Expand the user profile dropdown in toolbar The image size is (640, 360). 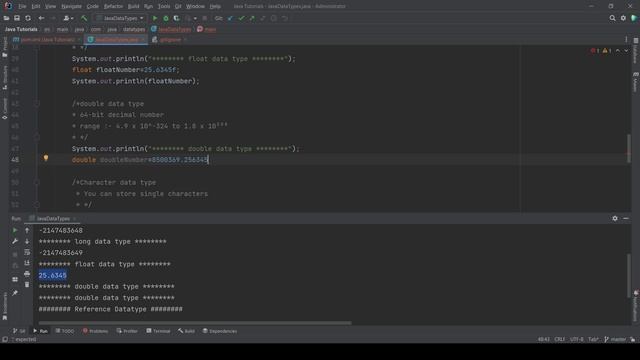68,18
